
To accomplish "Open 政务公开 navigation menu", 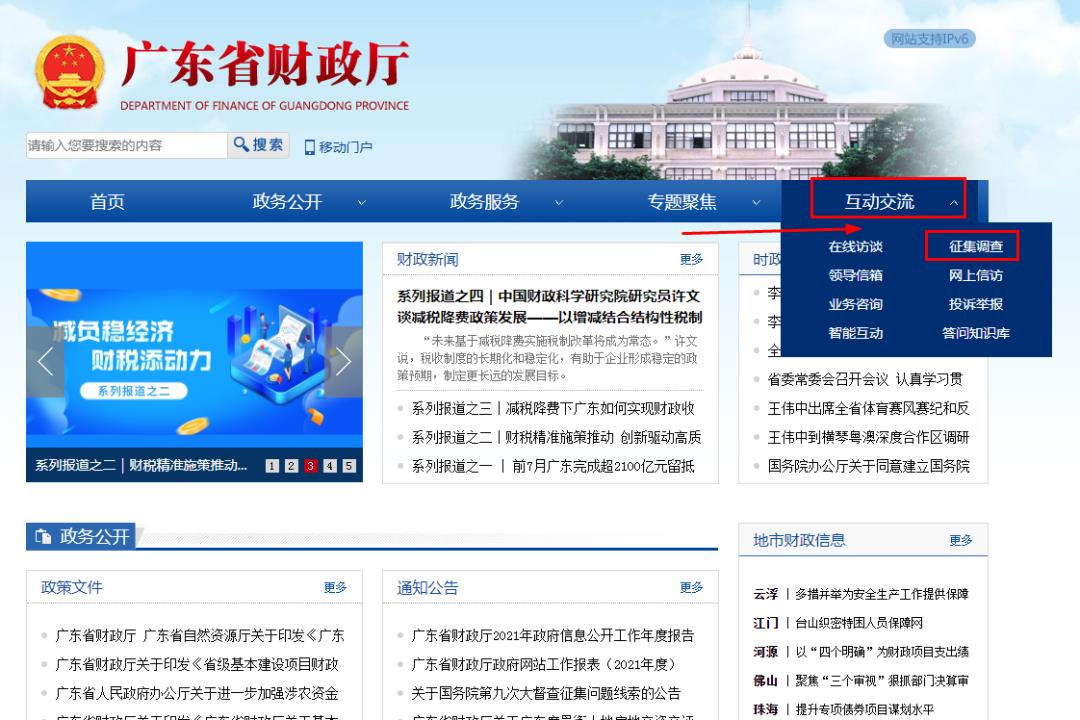I will pyautogui.click(x=287, y=201).
